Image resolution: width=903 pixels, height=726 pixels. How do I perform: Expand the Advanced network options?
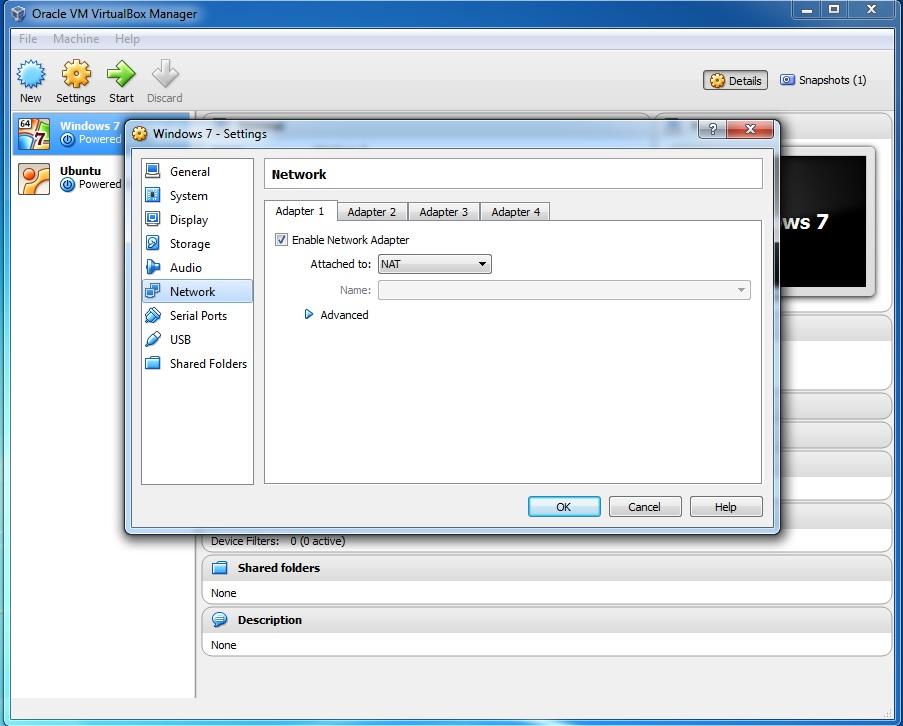(x=336, y=314)
